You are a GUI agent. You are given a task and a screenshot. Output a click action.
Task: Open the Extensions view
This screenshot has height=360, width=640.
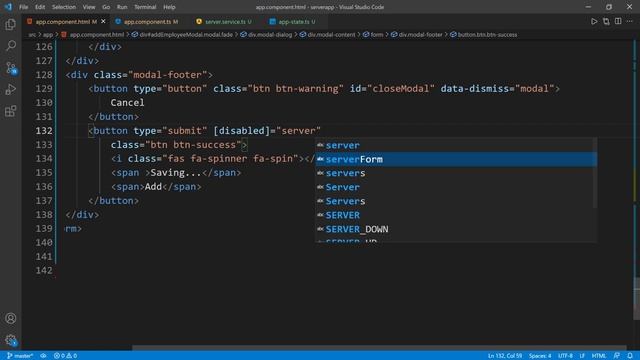coord(11,111)
